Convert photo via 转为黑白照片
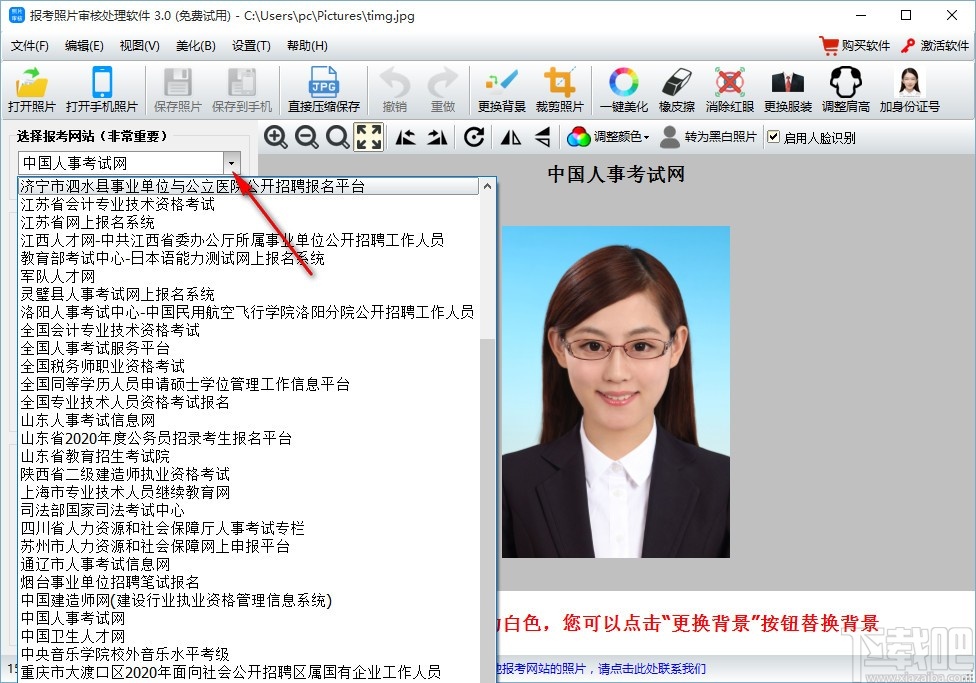976x683 pixels. coord(708,137)
